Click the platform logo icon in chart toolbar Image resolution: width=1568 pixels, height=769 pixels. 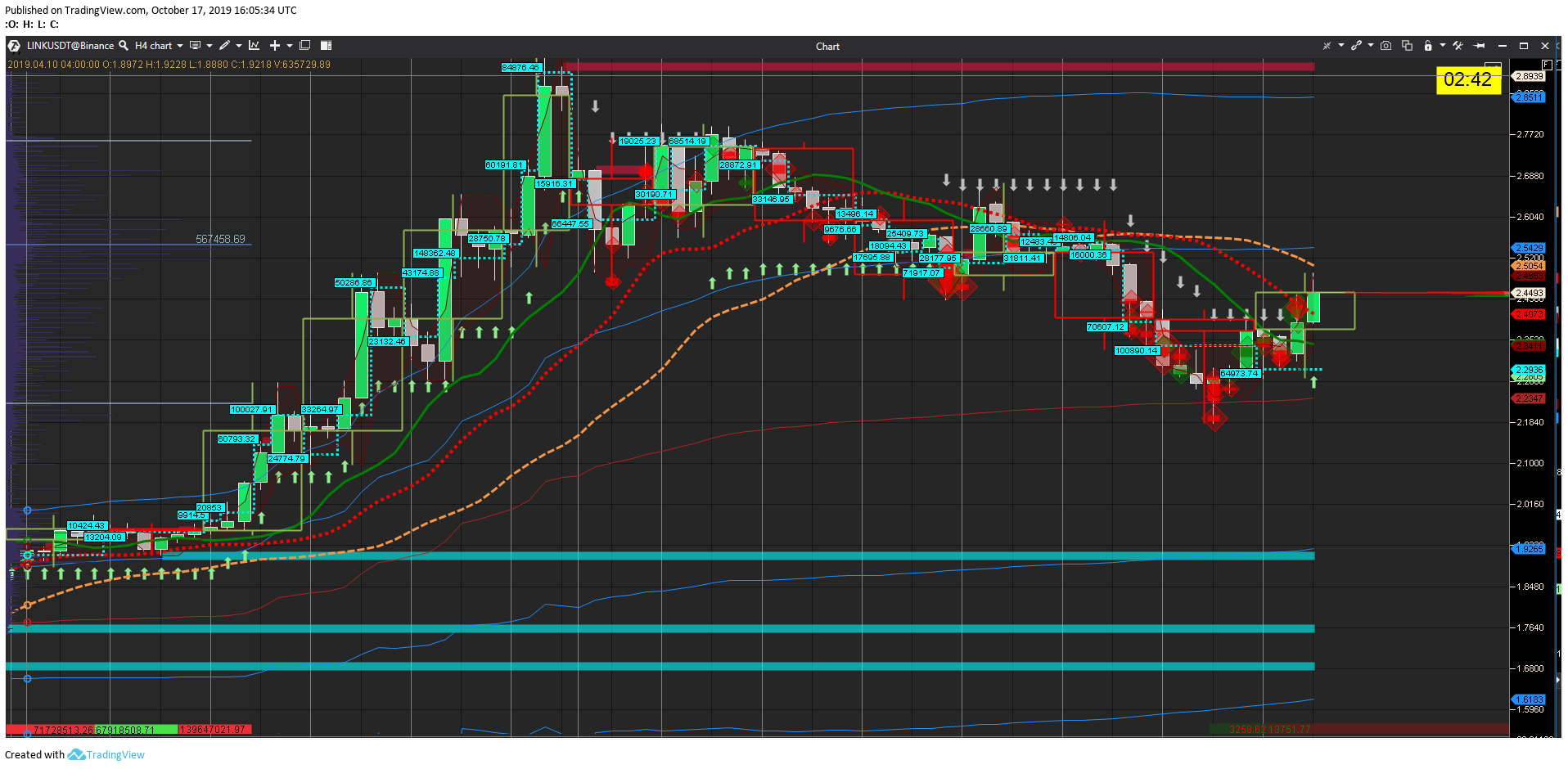pos(14,46)
